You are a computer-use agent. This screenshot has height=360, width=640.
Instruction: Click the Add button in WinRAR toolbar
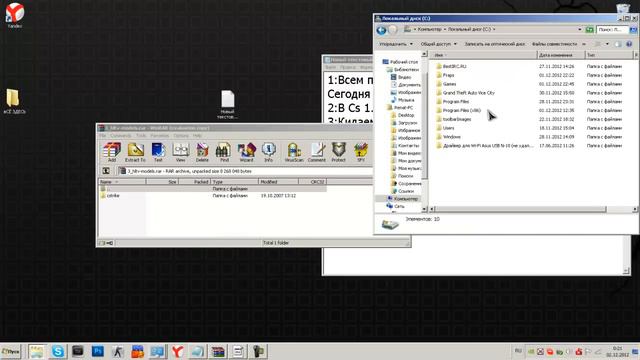(x=112, y=152)
